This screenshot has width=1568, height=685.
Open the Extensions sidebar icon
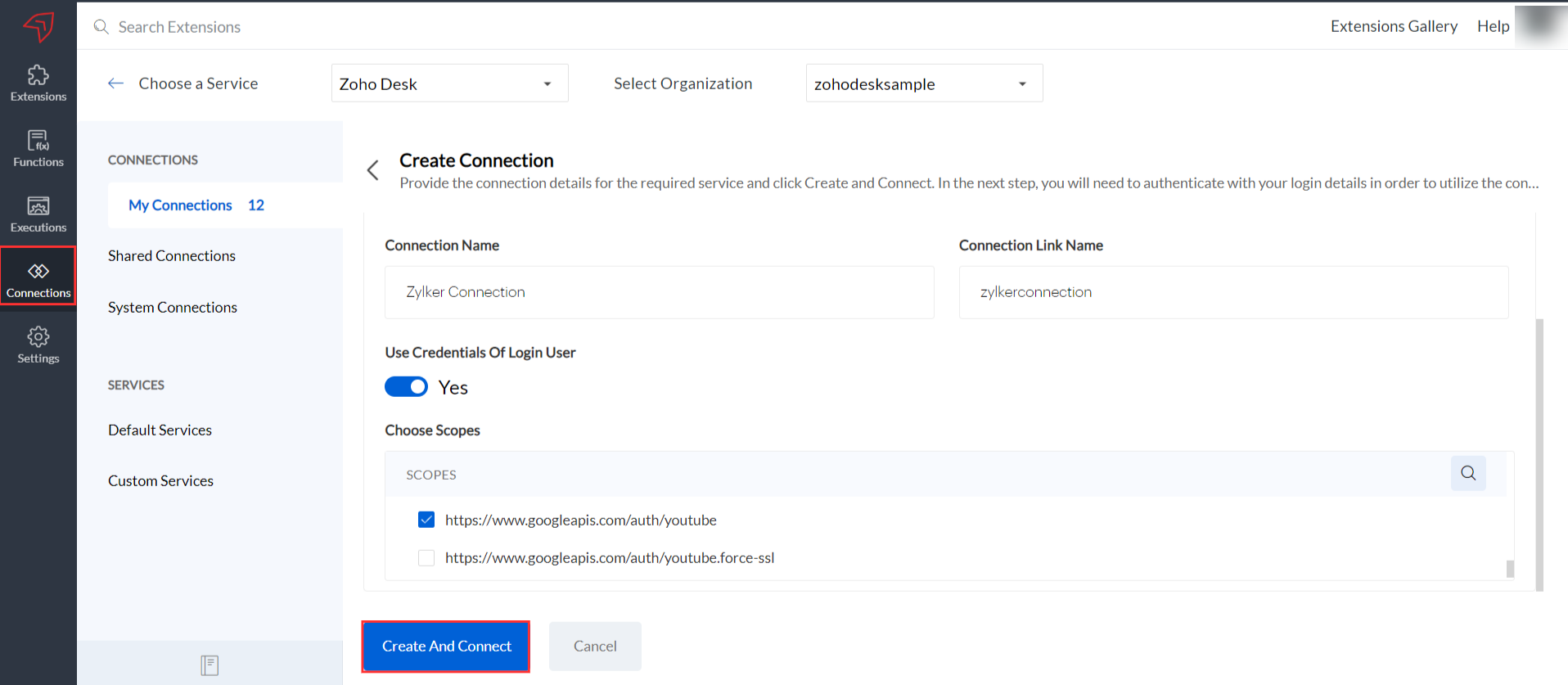(38, 83)
